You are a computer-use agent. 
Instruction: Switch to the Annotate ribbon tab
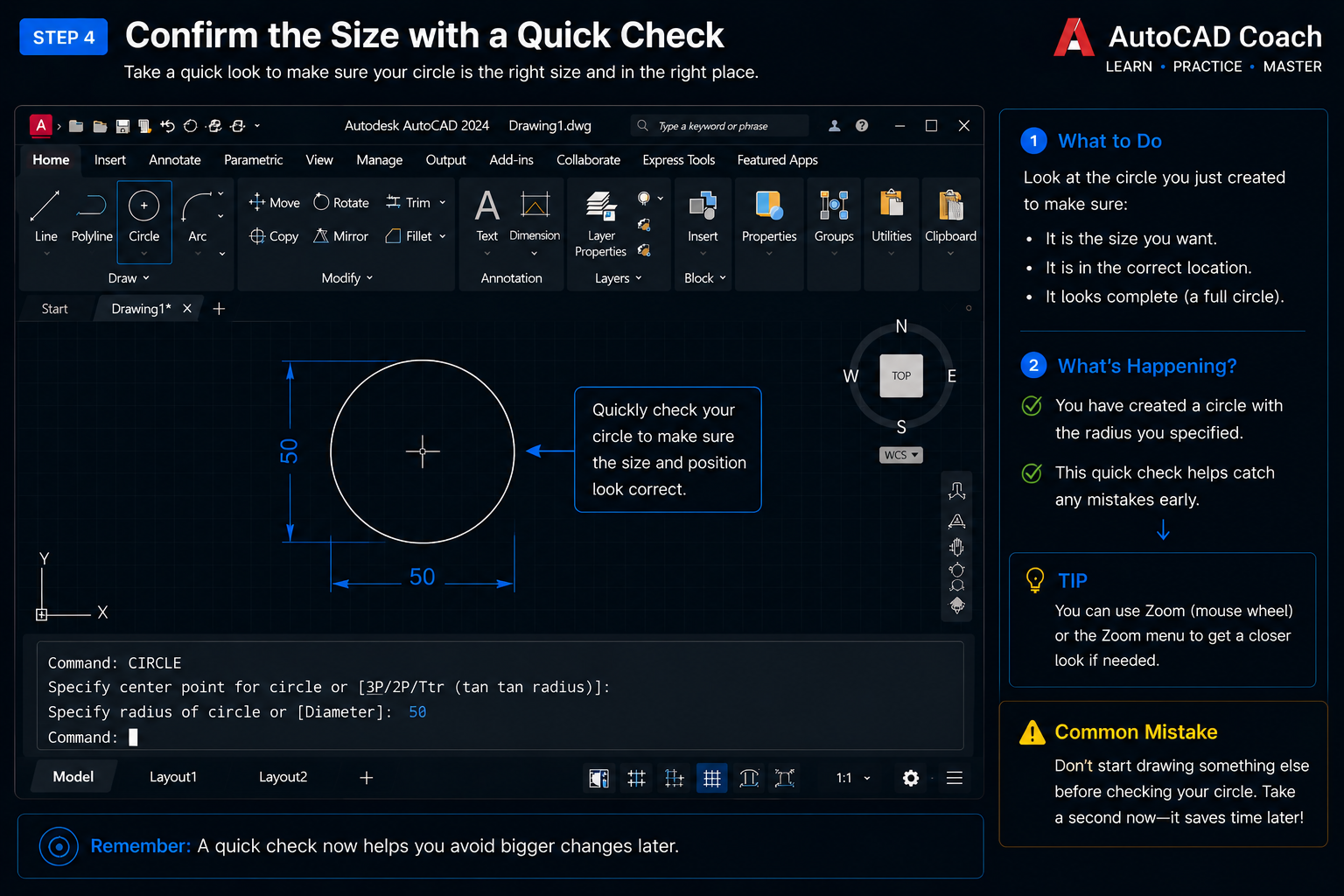tap(175, 160)
